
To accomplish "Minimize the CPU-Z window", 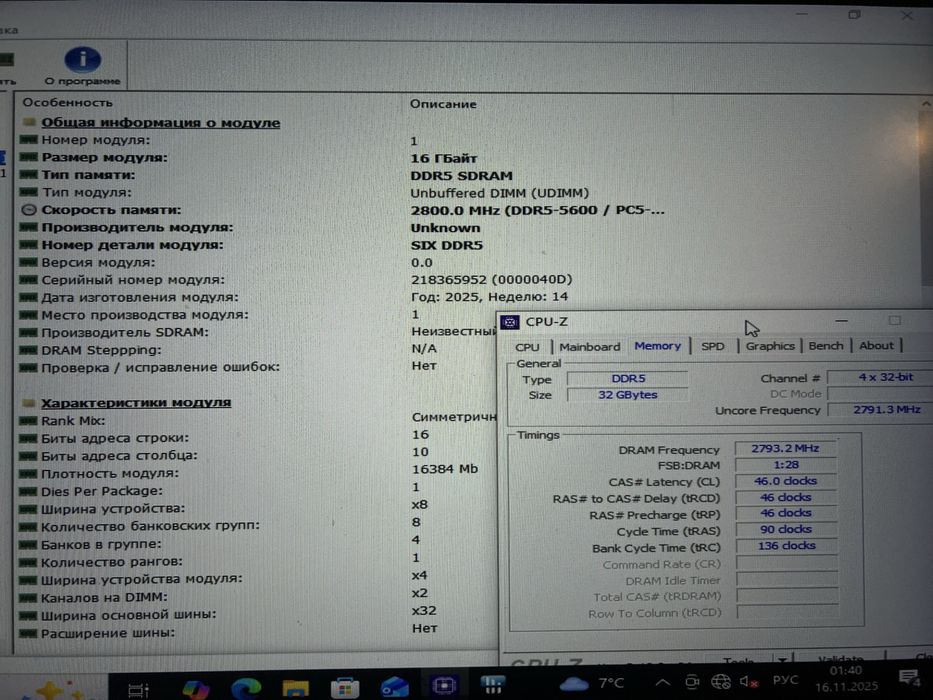I will pyautogui.click(x=841, y=321).
